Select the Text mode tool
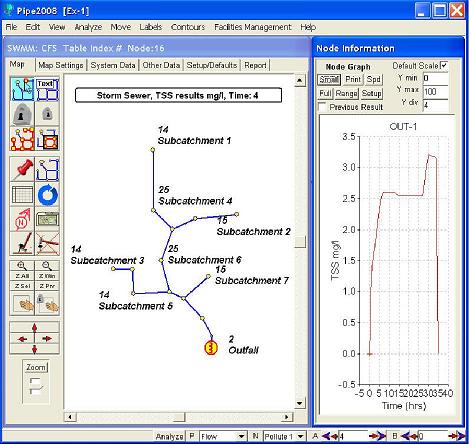This screenshot has width=469, height=444. coord(48,89)
